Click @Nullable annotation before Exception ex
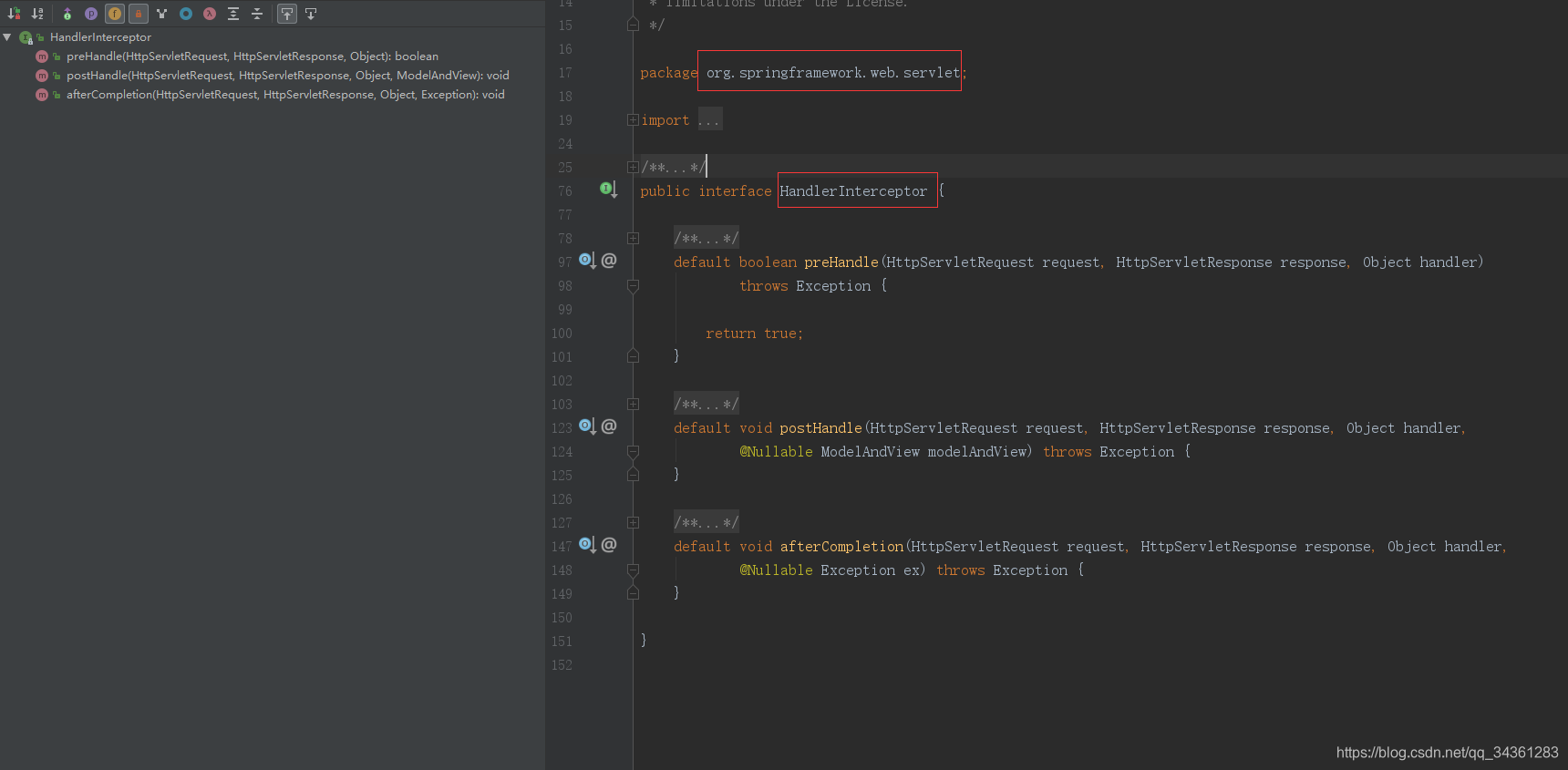 click(776, 570)
